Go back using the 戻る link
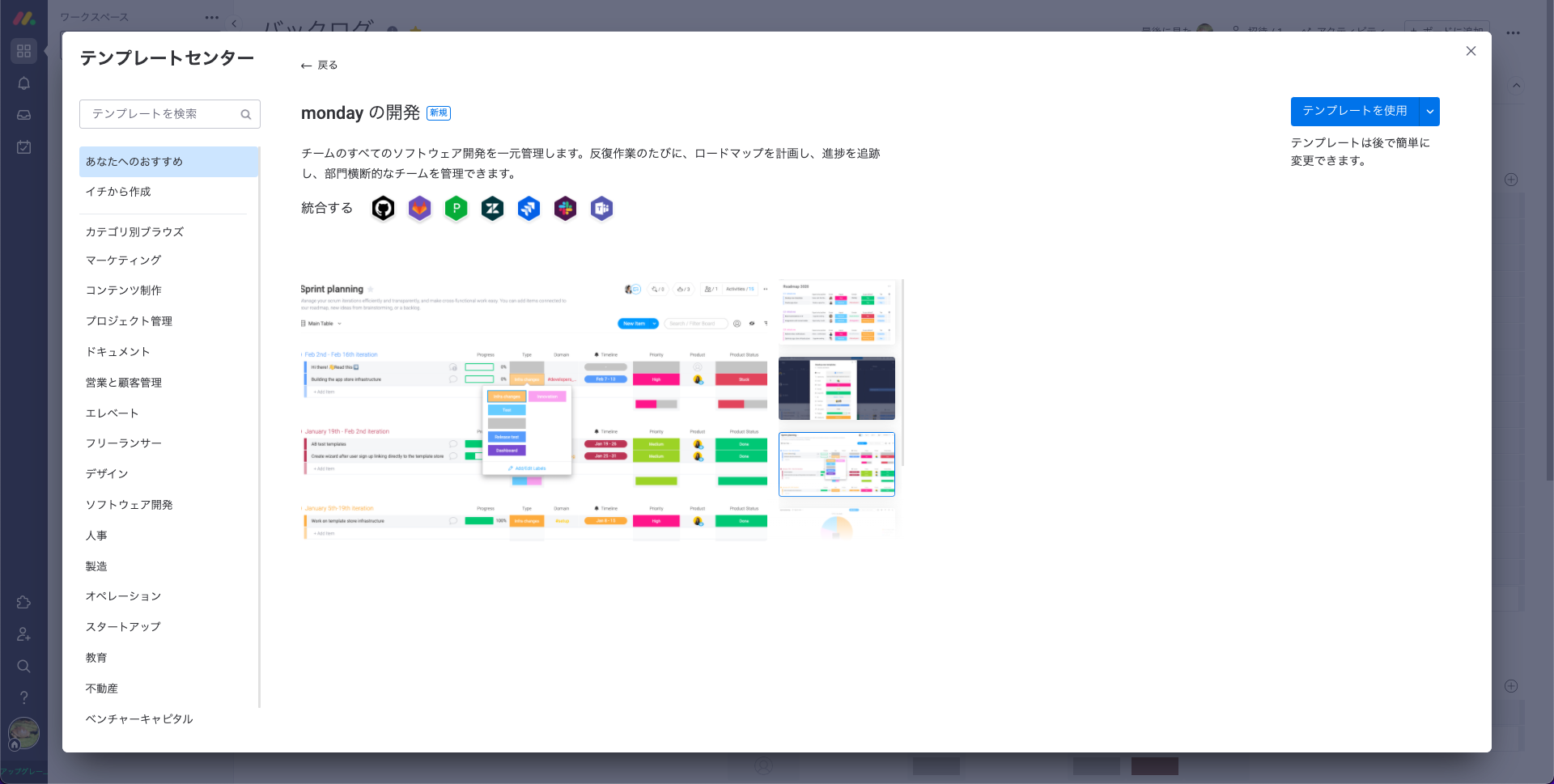The height and width of the screenshot is (784, 1554). coord(319,65)
